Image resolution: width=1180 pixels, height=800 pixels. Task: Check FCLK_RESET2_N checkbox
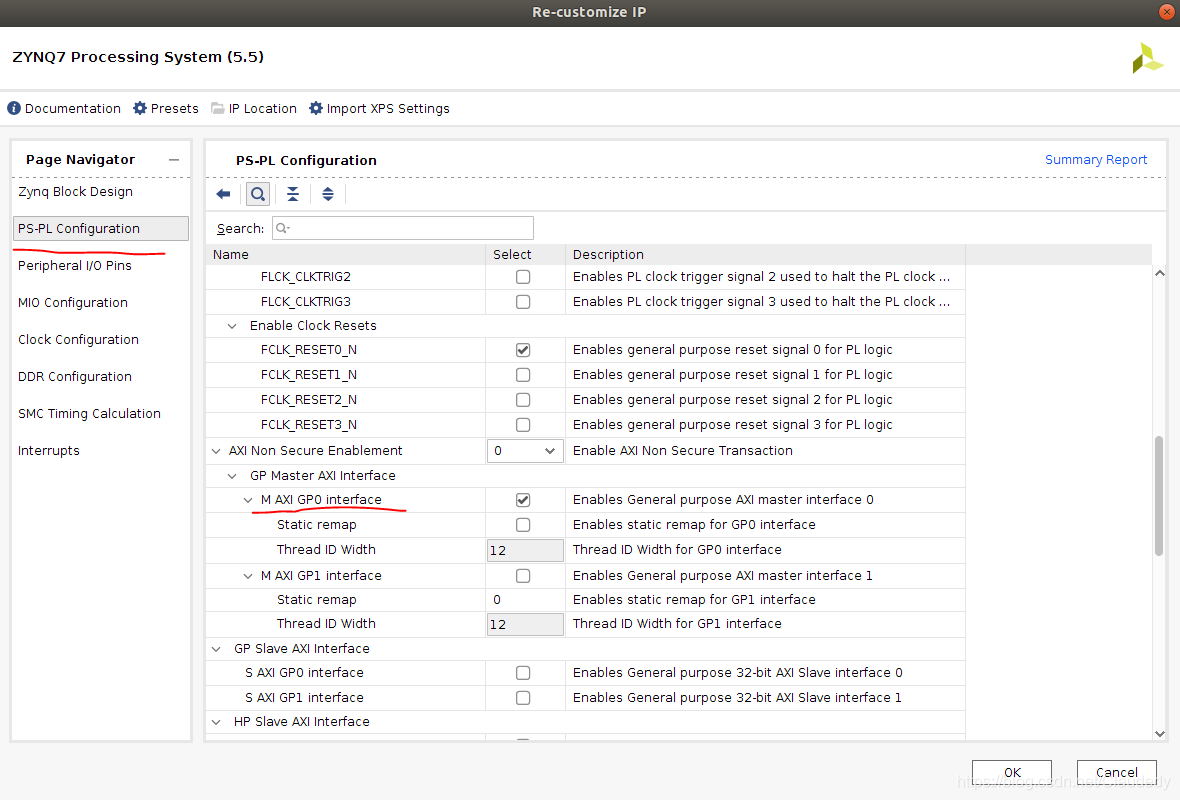pyautogui.click(x=523, y=400)
